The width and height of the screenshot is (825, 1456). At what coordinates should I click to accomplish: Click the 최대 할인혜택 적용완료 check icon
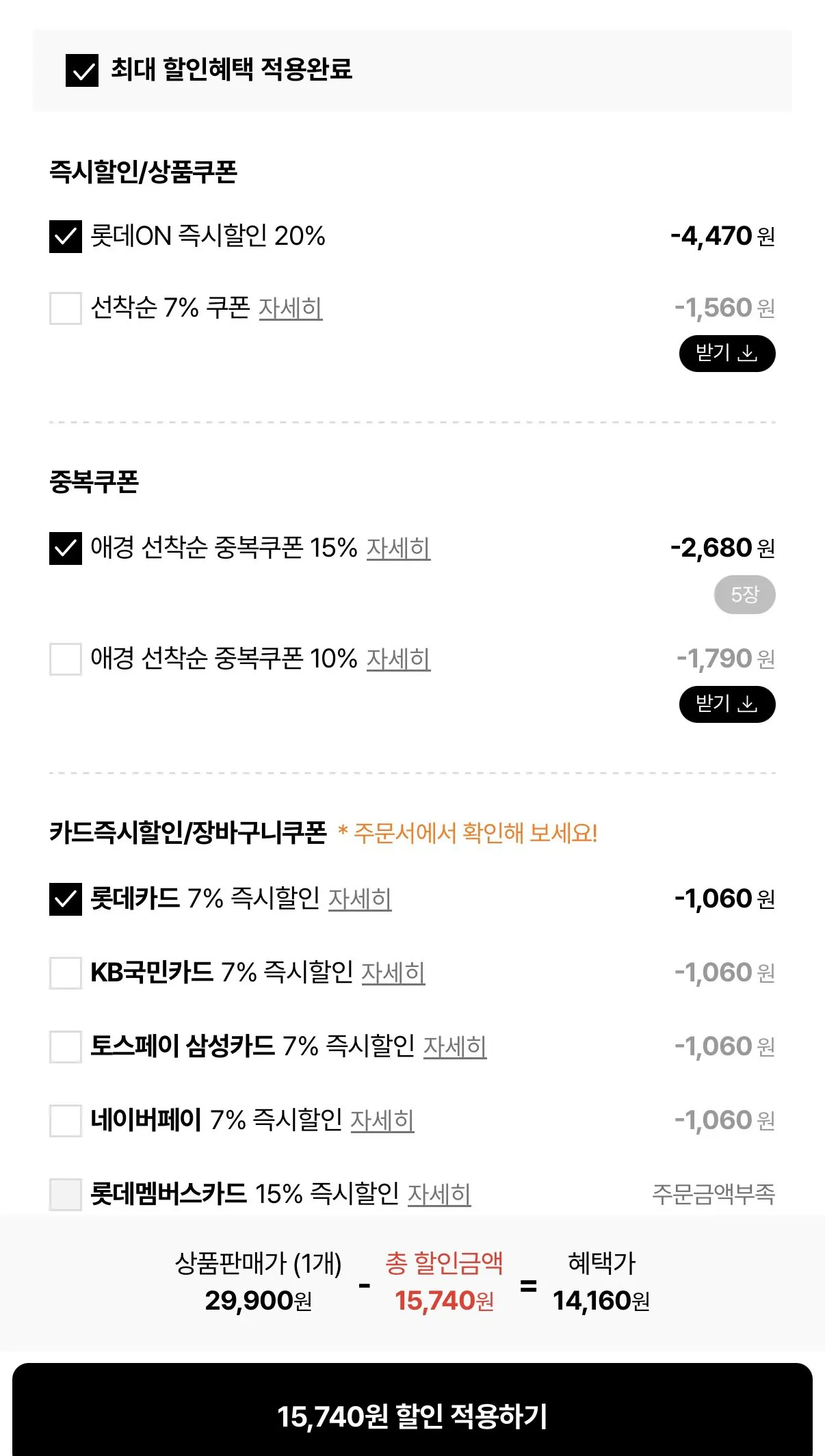[x=82, y=70]
